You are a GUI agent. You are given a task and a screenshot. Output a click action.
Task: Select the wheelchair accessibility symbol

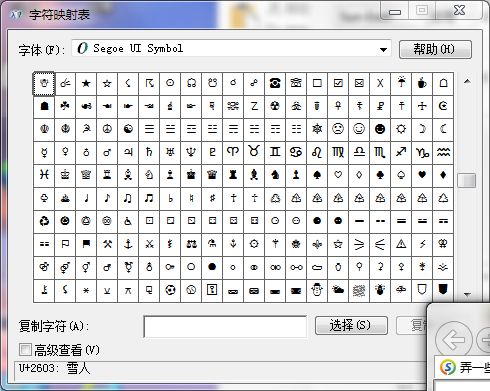[x=128, y=221]
